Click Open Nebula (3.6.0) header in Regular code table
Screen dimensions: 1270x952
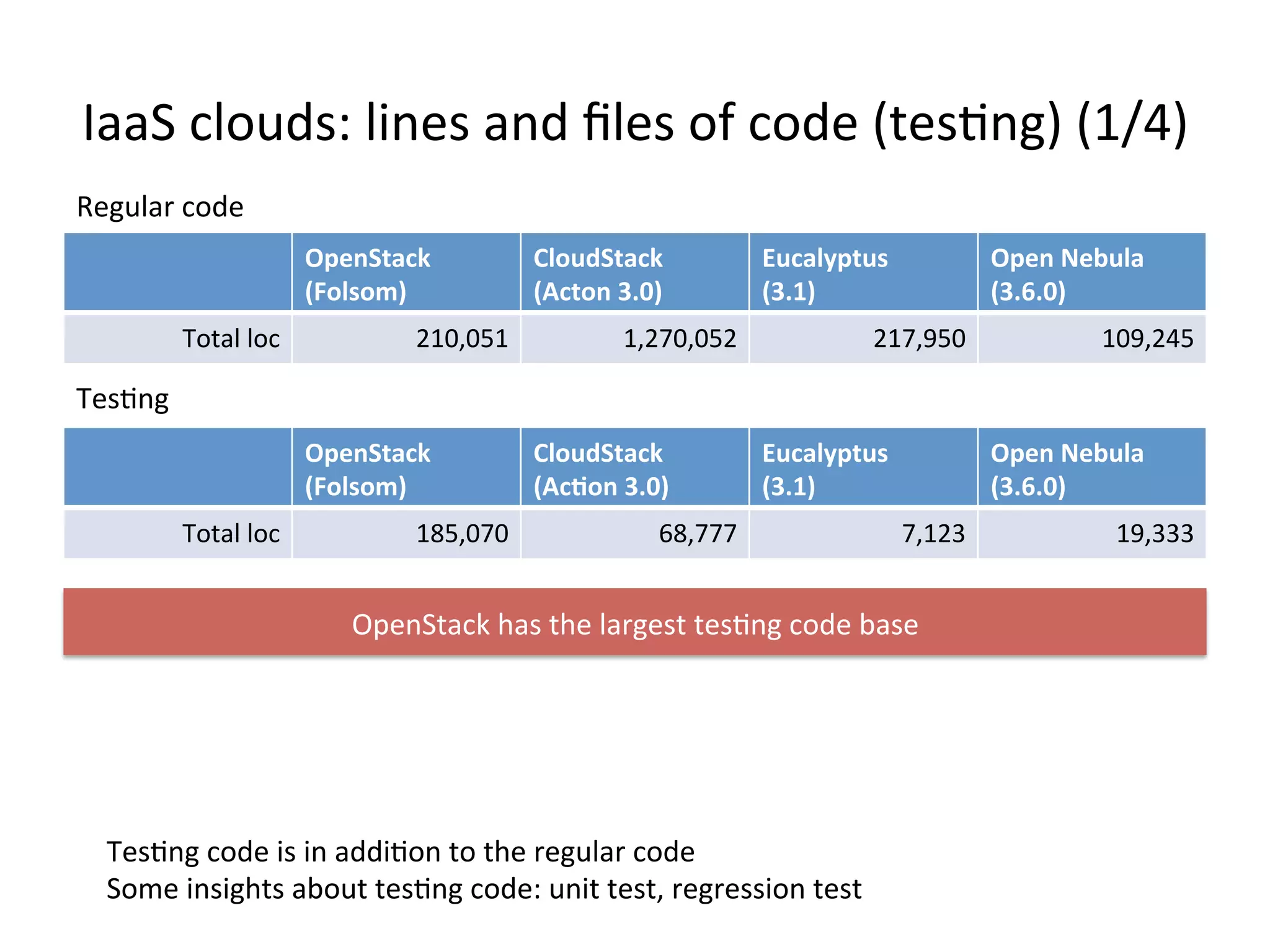(1091, 273)
